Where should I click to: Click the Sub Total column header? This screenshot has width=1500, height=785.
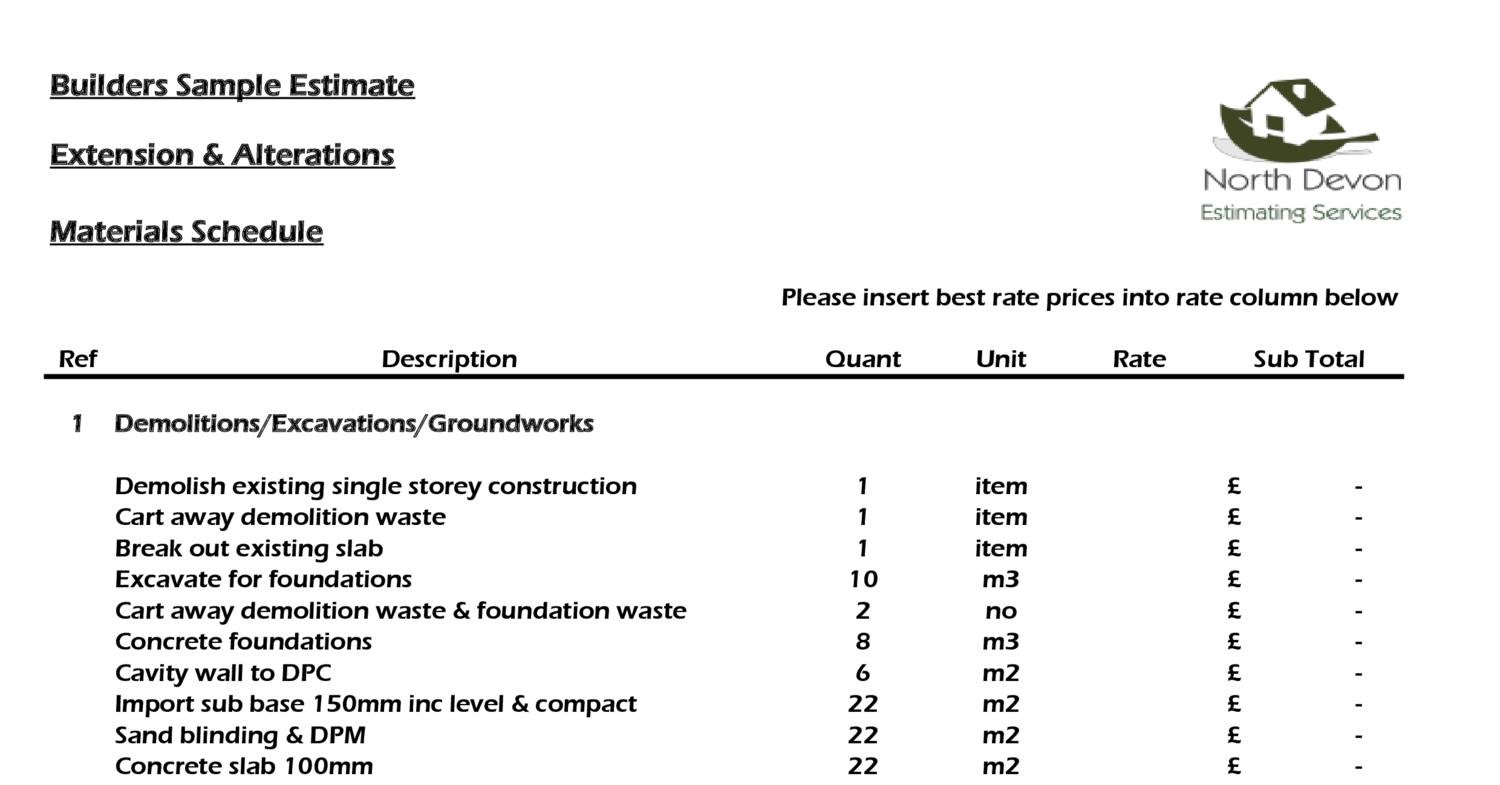[1308, 359]
